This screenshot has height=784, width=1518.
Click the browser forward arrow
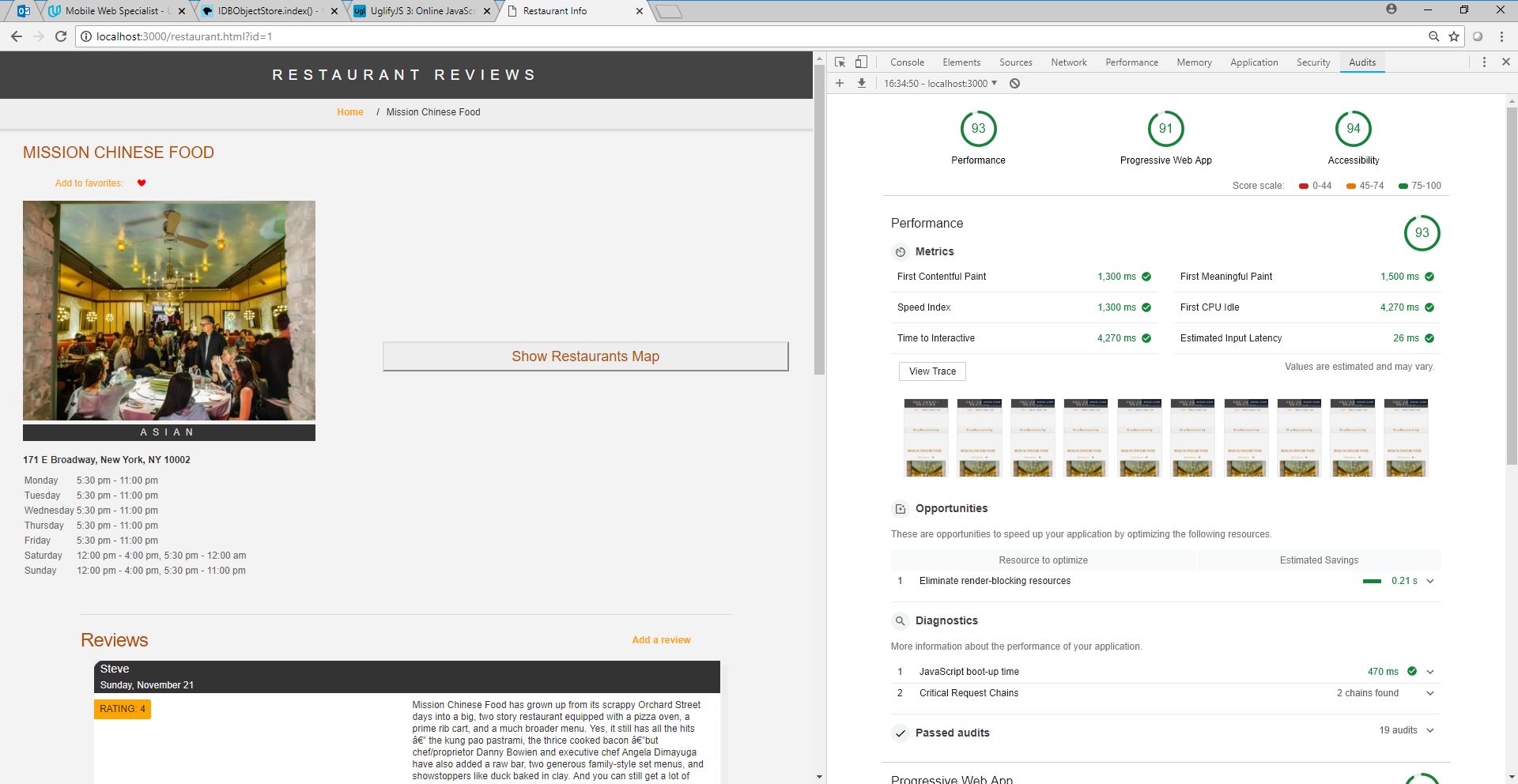[x=38, y=36]
